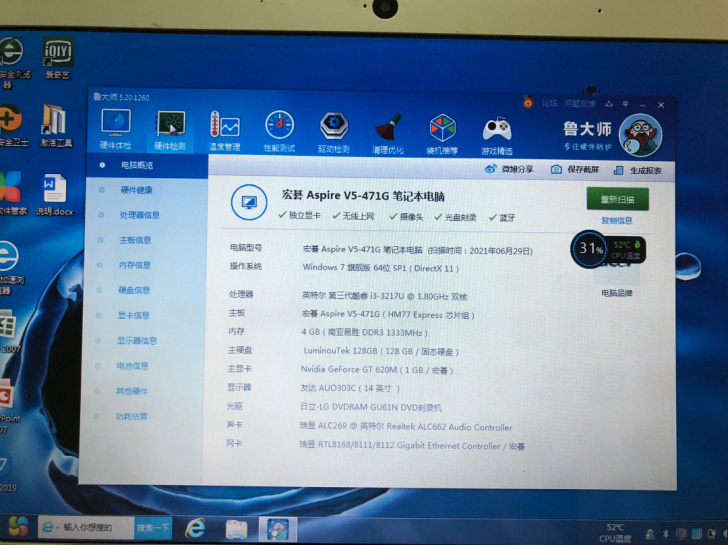Click the AUO303C display info text
Screen dimensions: 728x545
(x=350, y=388)
